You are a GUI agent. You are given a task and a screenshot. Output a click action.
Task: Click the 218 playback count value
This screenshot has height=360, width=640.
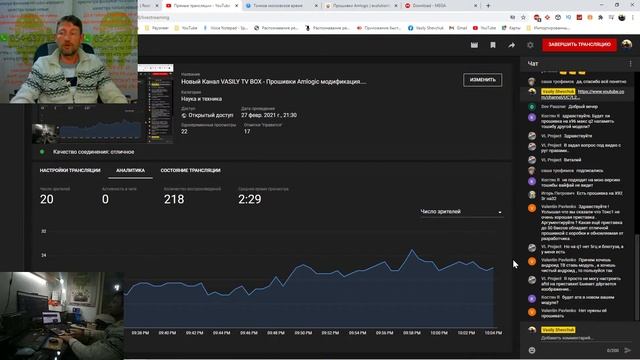click(x=174, y=199)
